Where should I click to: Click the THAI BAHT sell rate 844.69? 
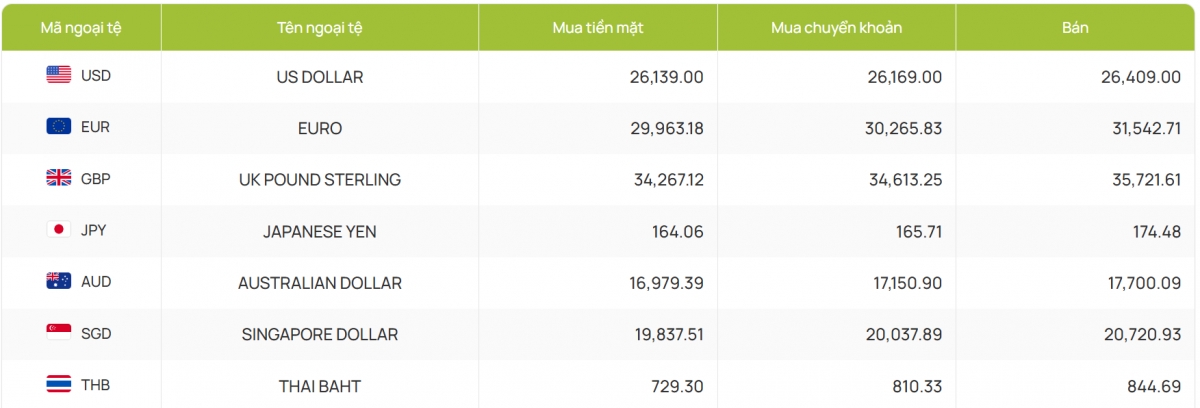(1153, 386)
